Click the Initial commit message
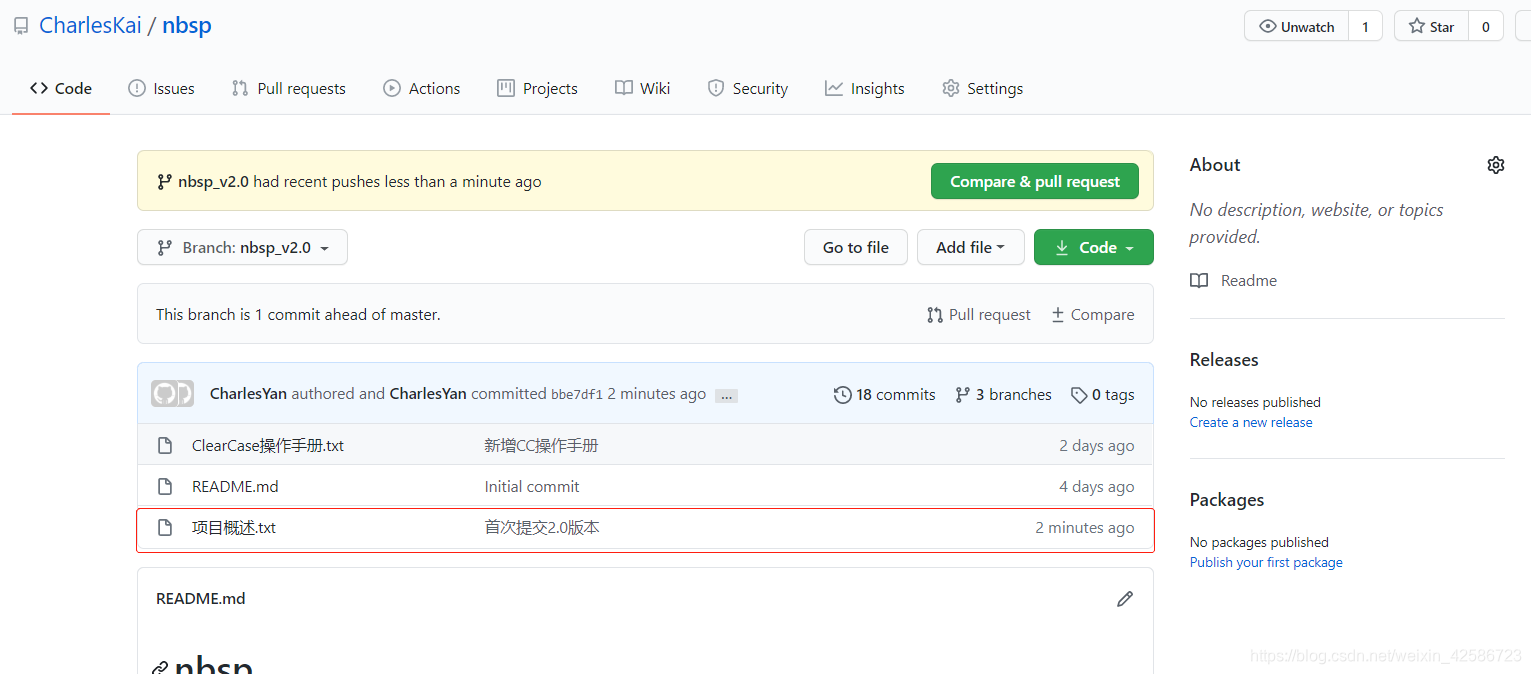 coord(532,486)
